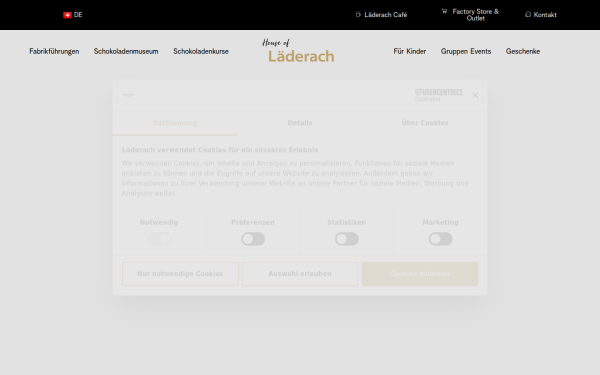Open Fabrikführungen menu item
Screen dimensions: 600x375
tap(54, 51)
